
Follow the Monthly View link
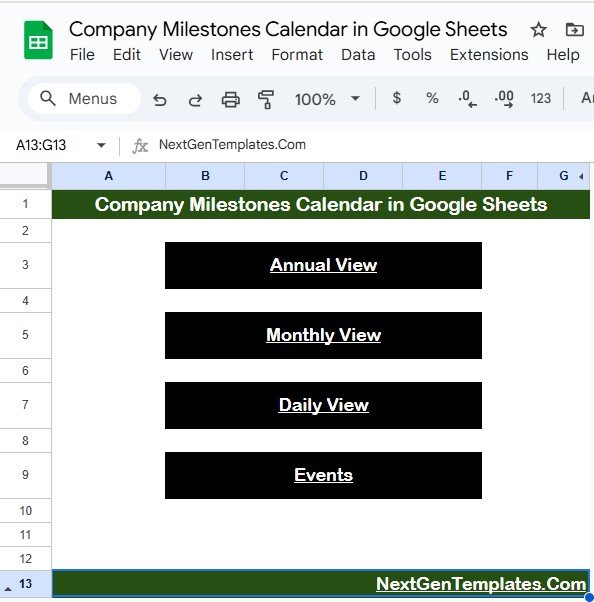[323, 335]
